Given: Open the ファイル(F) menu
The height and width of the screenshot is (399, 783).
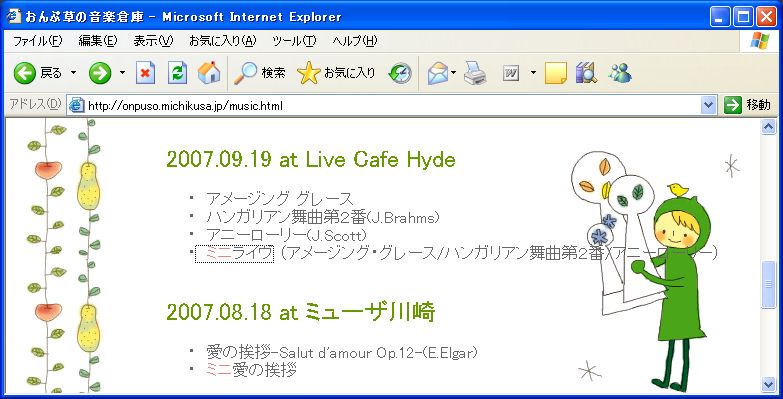Looking at the screenshot, I should 37,41.
